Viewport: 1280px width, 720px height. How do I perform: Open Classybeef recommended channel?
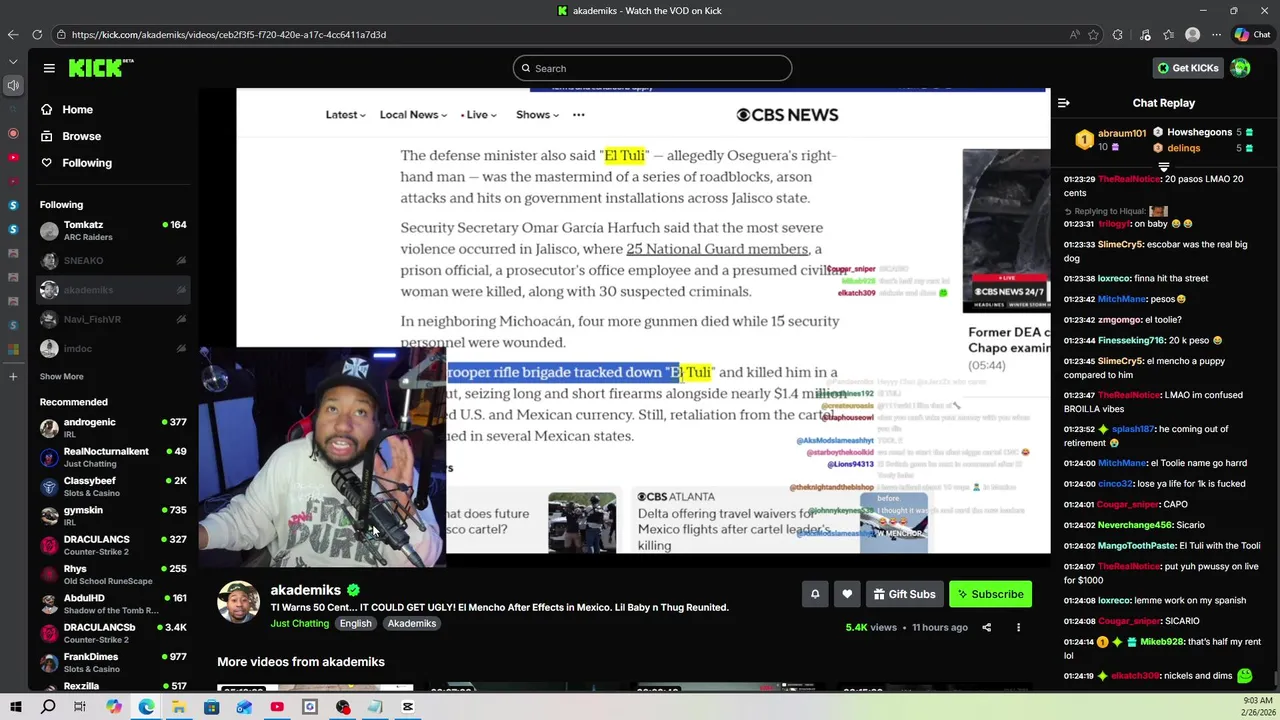point(113,486)
